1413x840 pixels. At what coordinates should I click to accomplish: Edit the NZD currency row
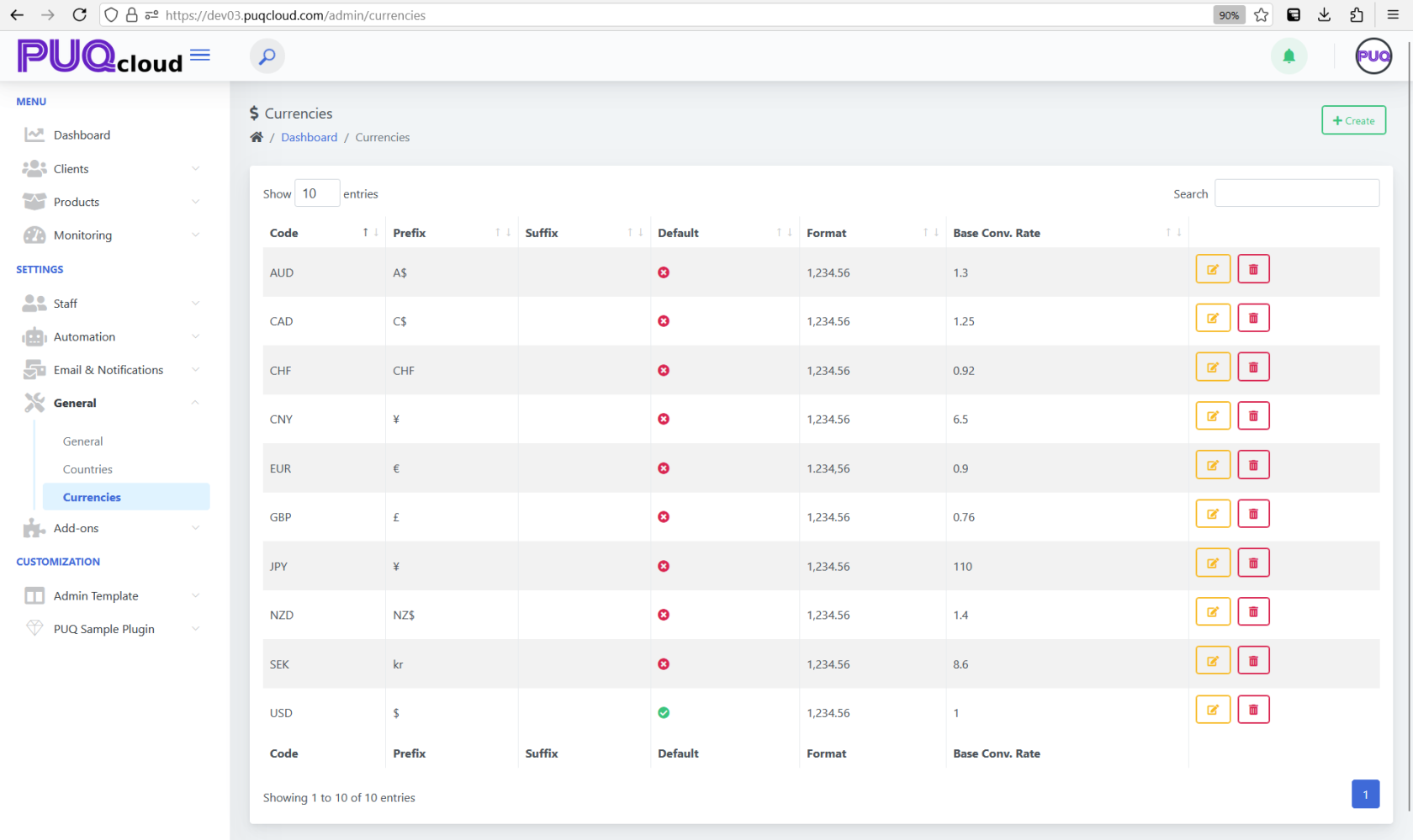[x=1213, y=611]
